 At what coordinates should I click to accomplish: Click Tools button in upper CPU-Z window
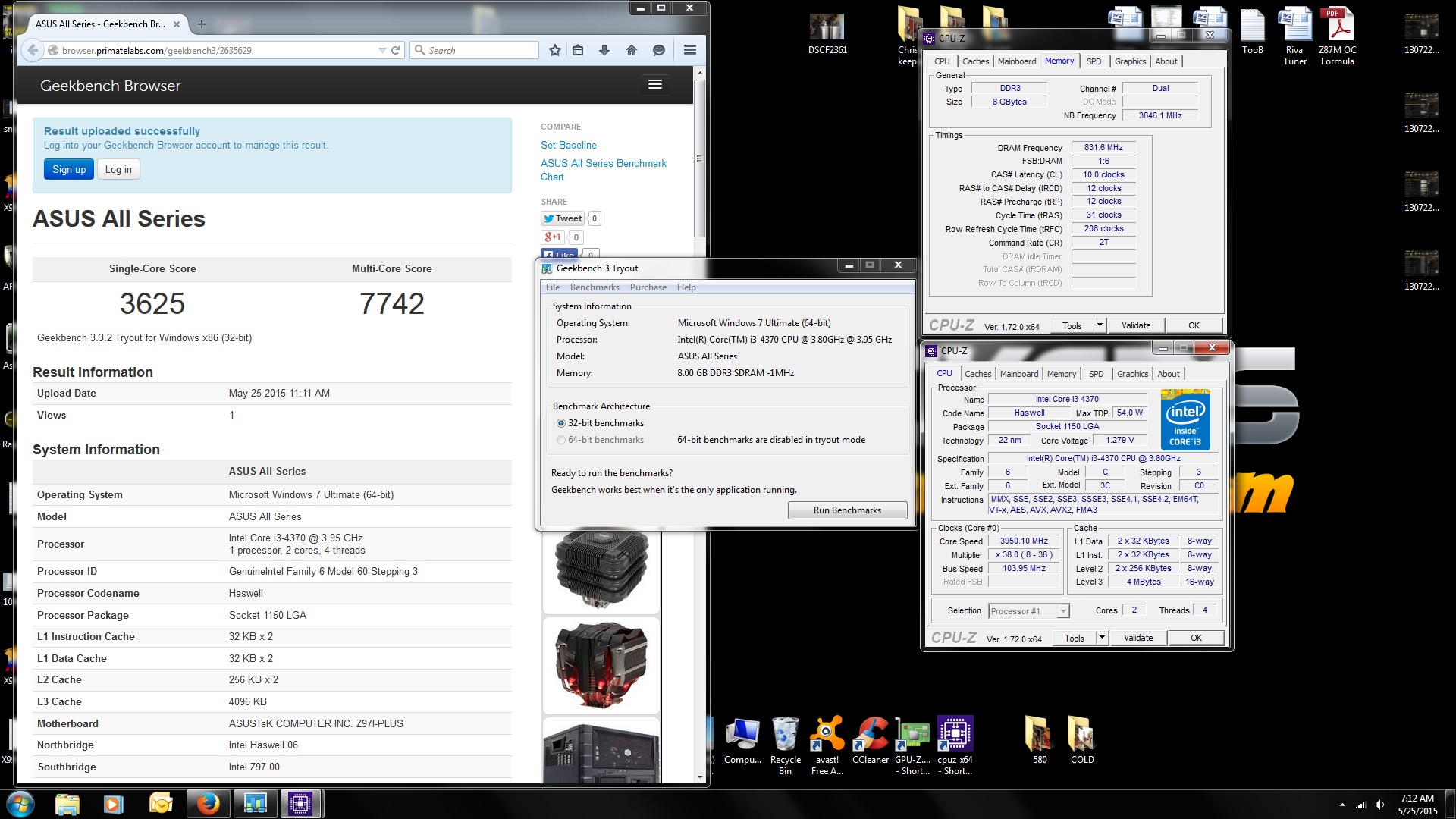[x=1072, y=325]
